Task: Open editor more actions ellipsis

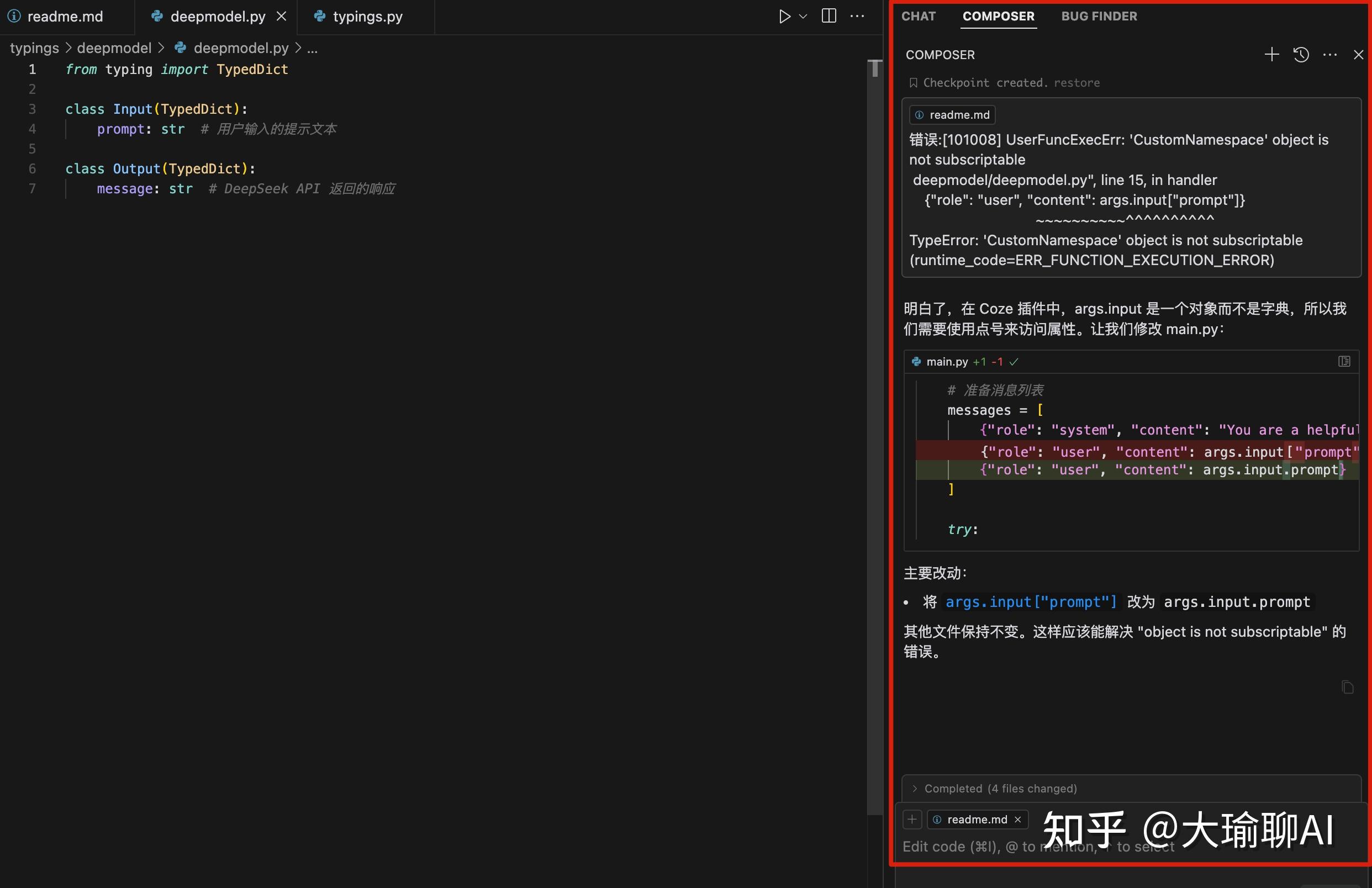Action: pyautogui.click(x=857, y=16)
